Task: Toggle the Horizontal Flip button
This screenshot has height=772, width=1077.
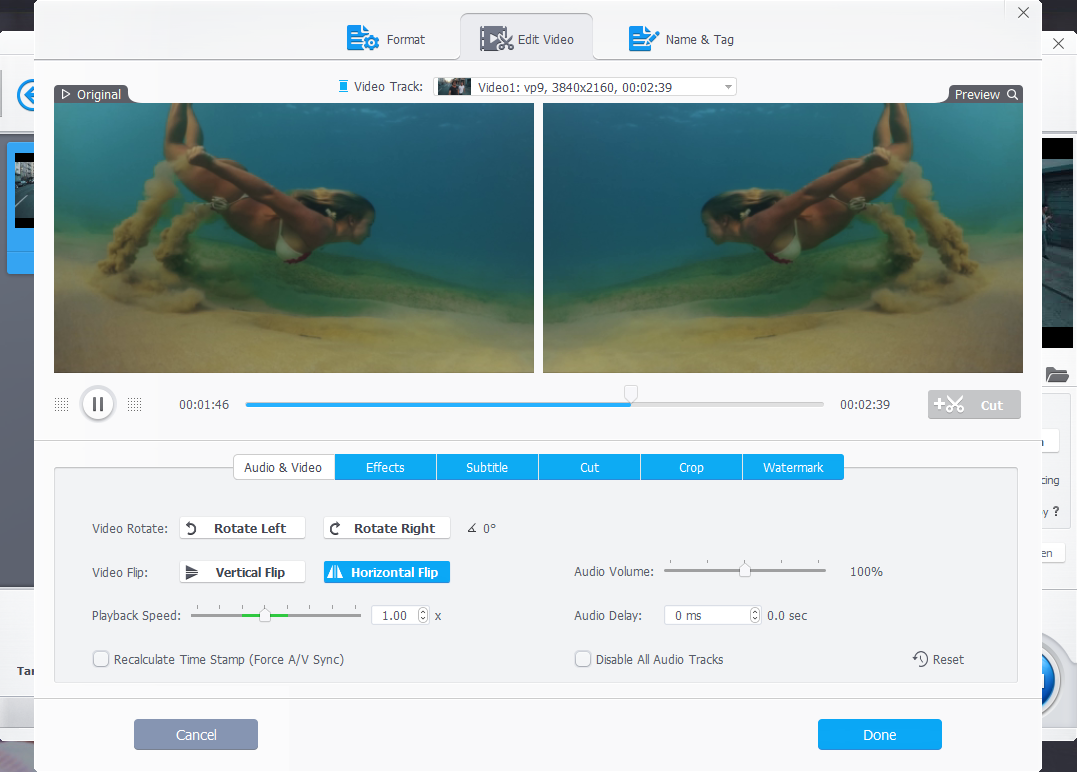Action: (x=386, y=572)
